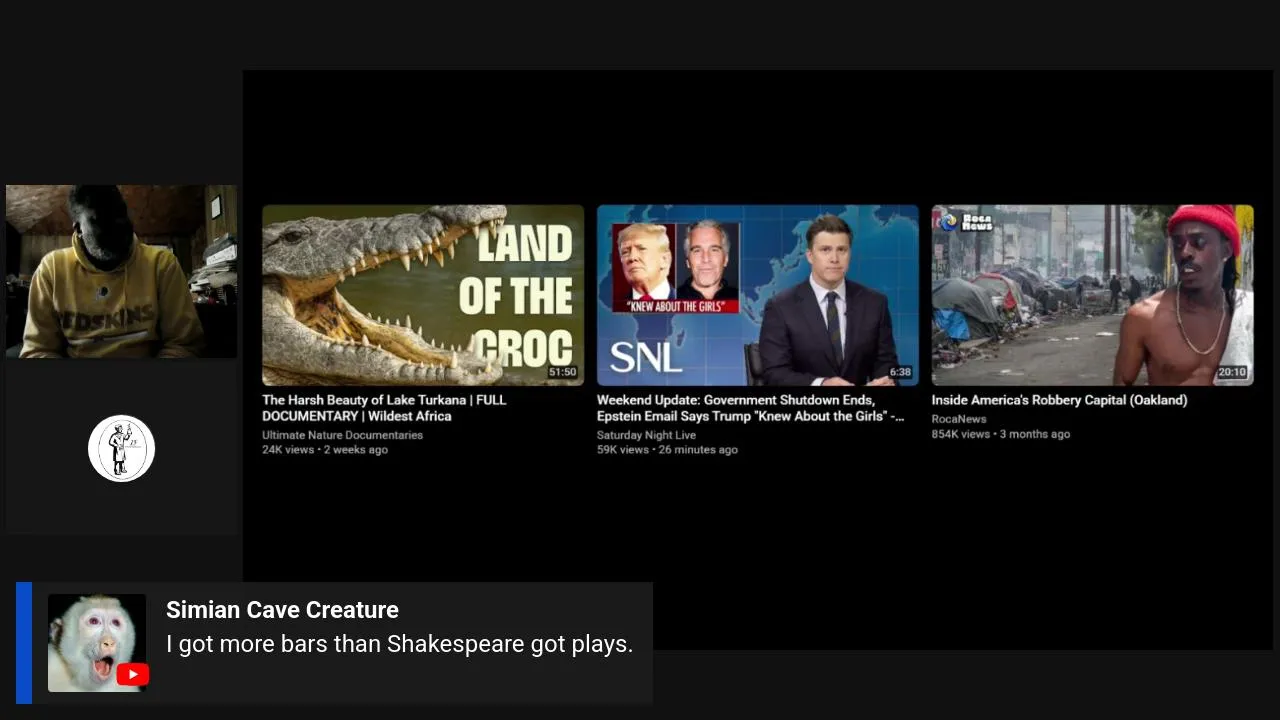Screen dimensions: 1280x720
Task: Click the monkey avatar in the chat overlay
Action: 97,643
